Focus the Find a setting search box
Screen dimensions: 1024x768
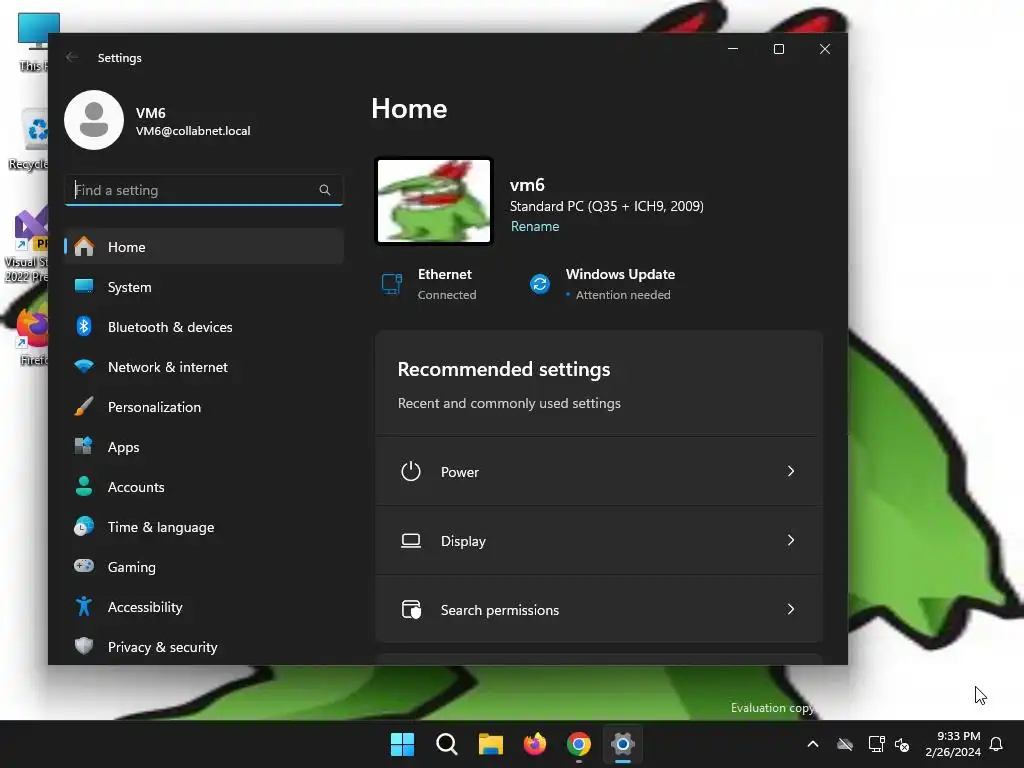point(204,190)
